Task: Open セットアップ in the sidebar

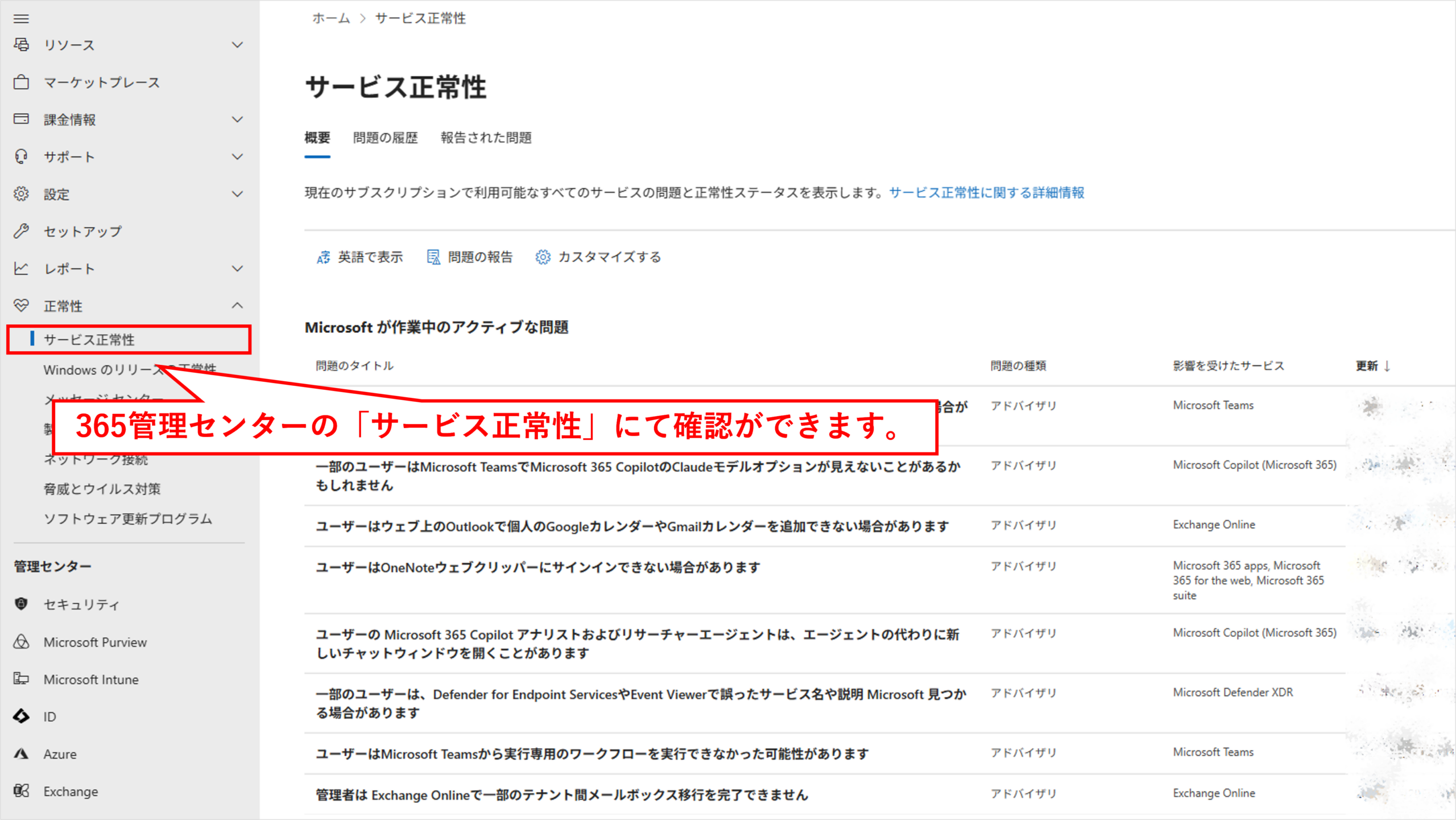Action: 83,232
